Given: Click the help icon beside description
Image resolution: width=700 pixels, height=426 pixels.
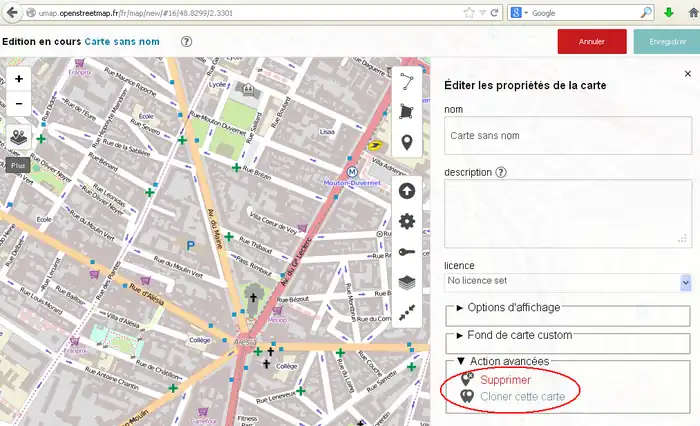Looking at the screenshot, I should point(501,172).
